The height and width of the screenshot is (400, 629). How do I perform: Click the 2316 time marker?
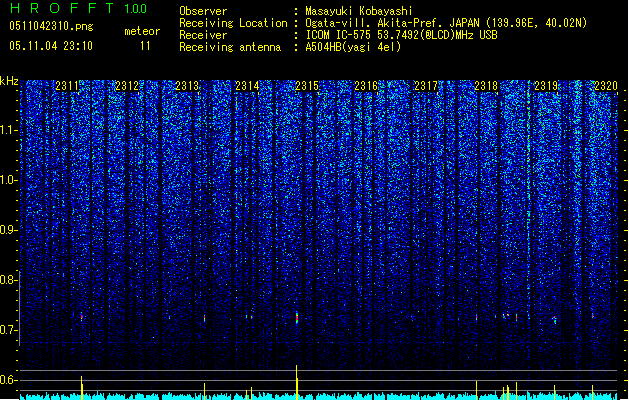coord(366,86)
